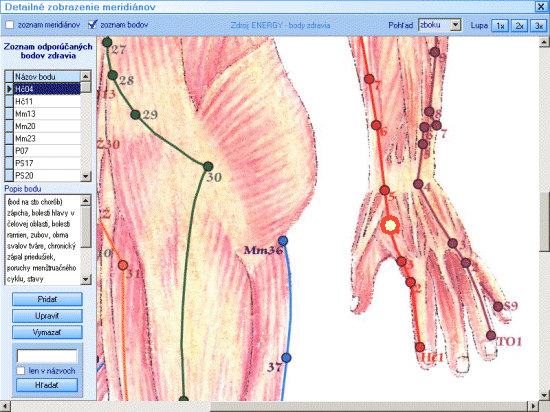
Task: Click the search text input field
Action: tap(47, 356)
